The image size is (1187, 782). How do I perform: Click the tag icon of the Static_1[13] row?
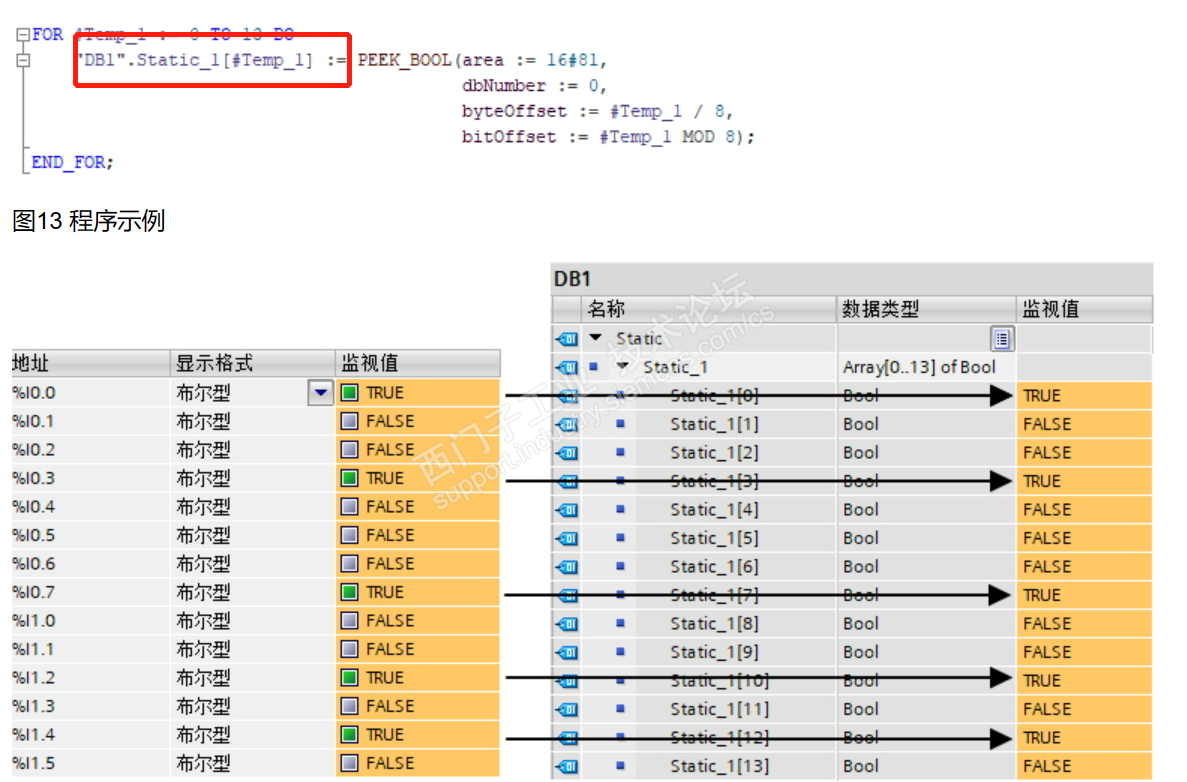tap(567, 766)
